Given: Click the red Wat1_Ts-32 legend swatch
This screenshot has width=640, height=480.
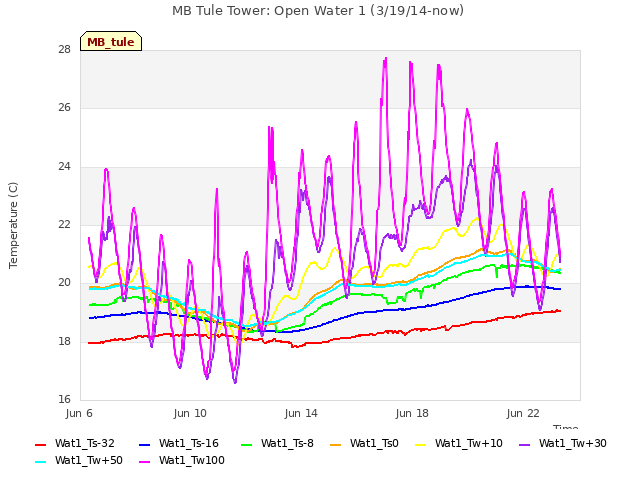Looking at the screenshot, I should [x=41, y=444].
